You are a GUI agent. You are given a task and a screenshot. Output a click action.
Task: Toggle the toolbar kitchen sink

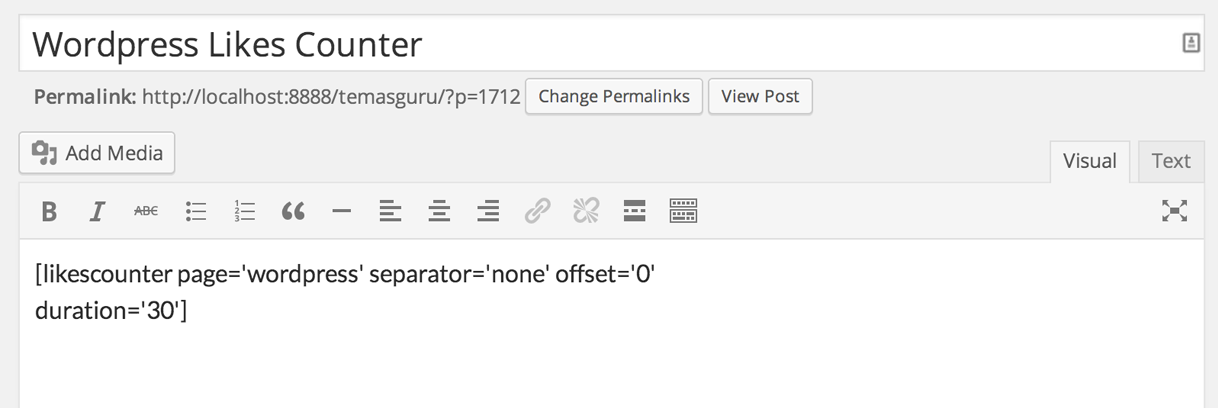[x=683, y=211]
